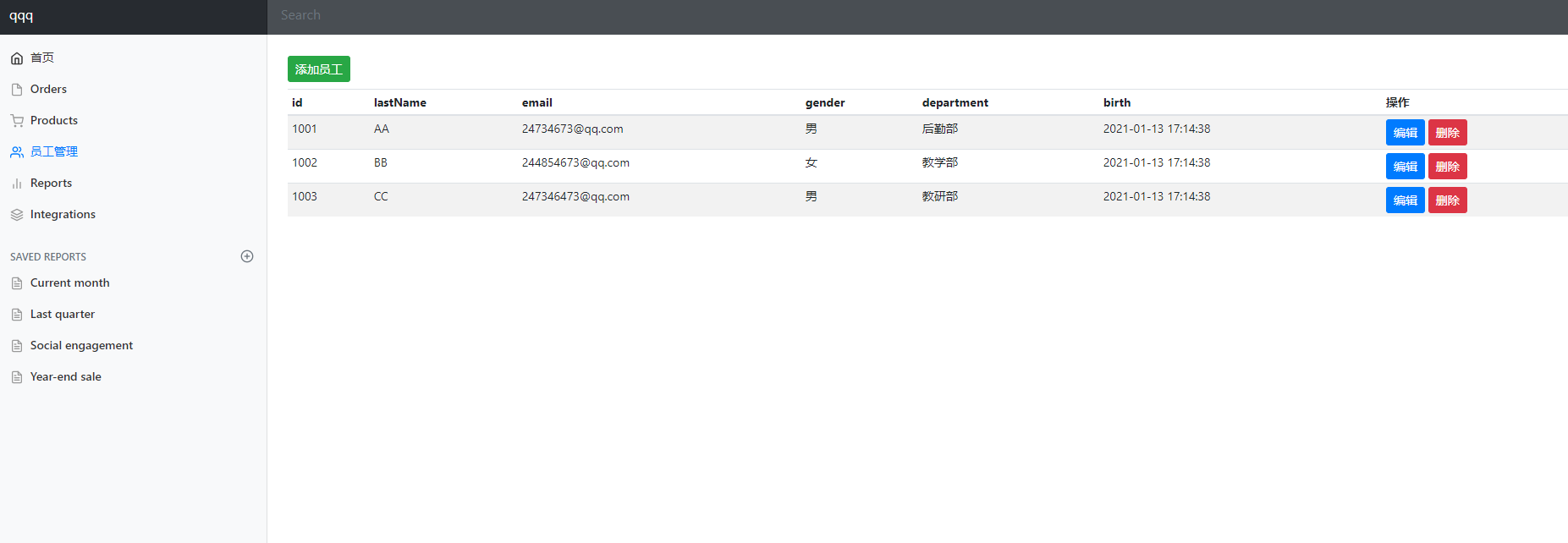Image resolution: width=1568 pixels, height=543 pixels.
Task: Click the document icon beside Year-end sale
Action: coord(17,377)
